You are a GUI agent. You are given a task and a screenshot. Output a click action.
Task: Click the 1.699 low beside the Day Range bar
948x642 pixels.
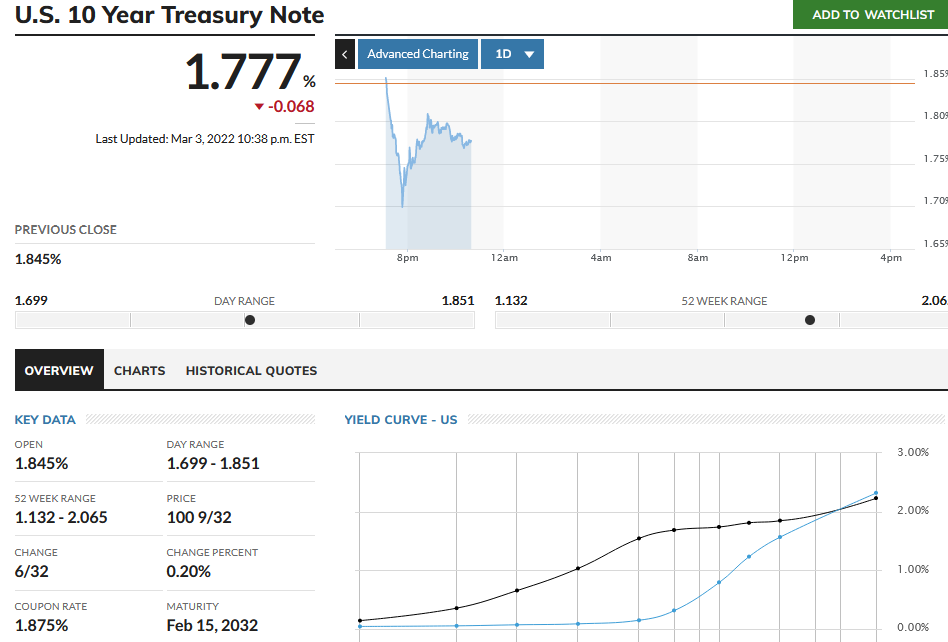point(31,300)
